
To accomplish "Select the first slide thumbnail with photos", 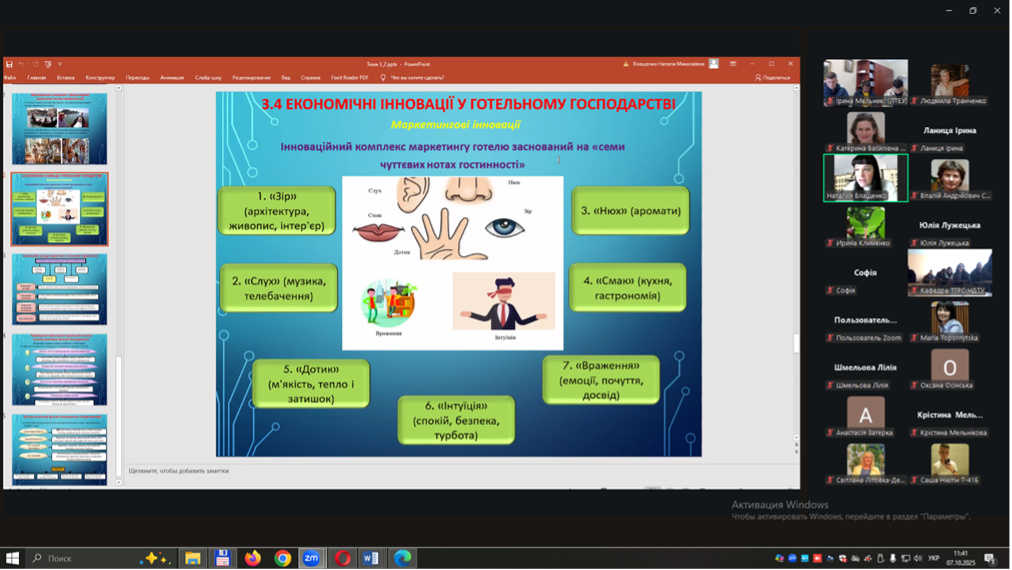I will coord(59,129).
